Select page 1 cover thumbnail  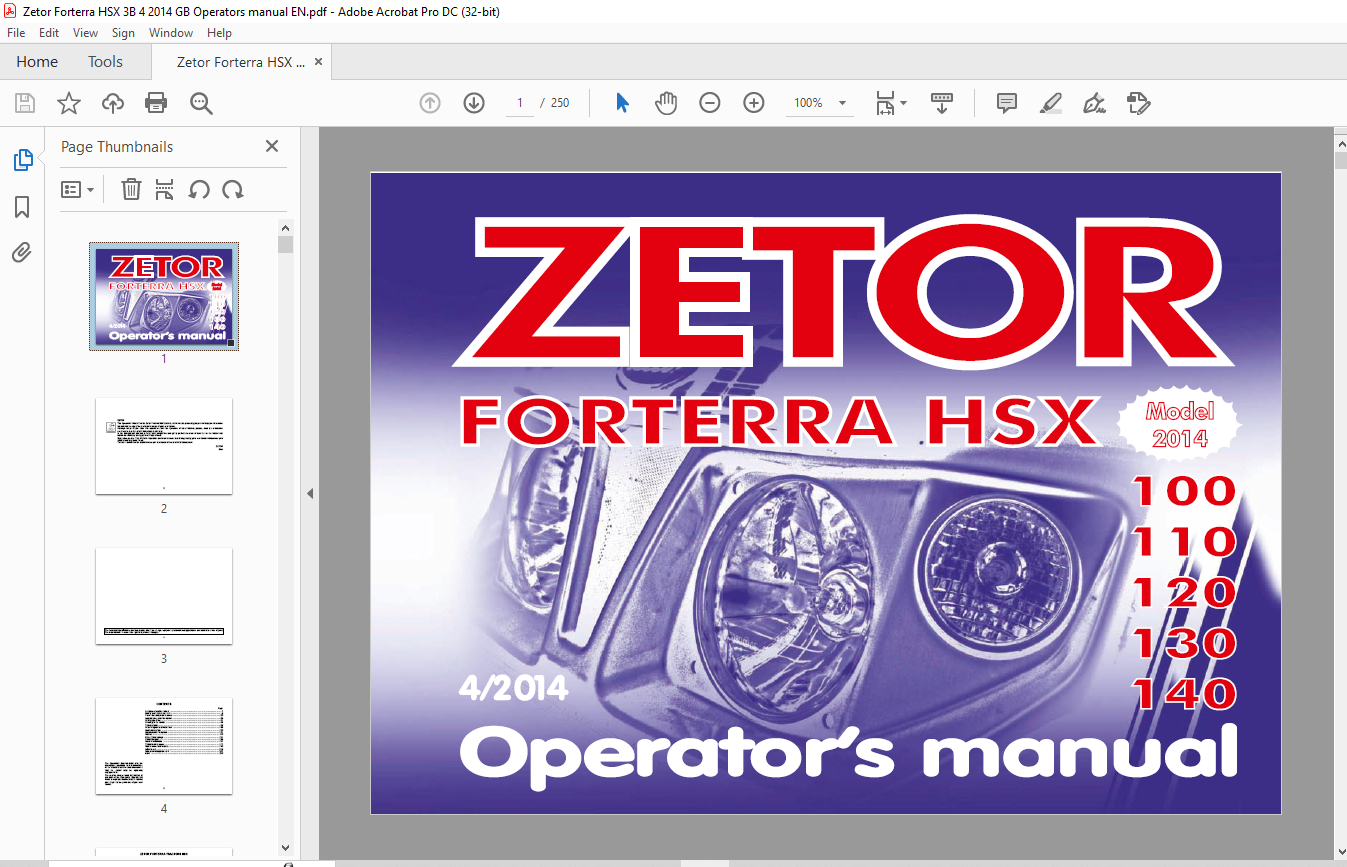pyautogui.click(x=164, y=296)
